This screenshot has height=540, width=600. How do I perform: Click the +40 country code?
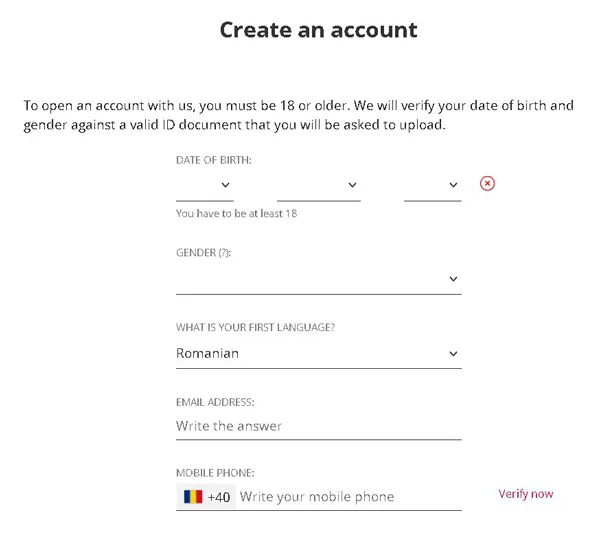(x=219, y=497)
